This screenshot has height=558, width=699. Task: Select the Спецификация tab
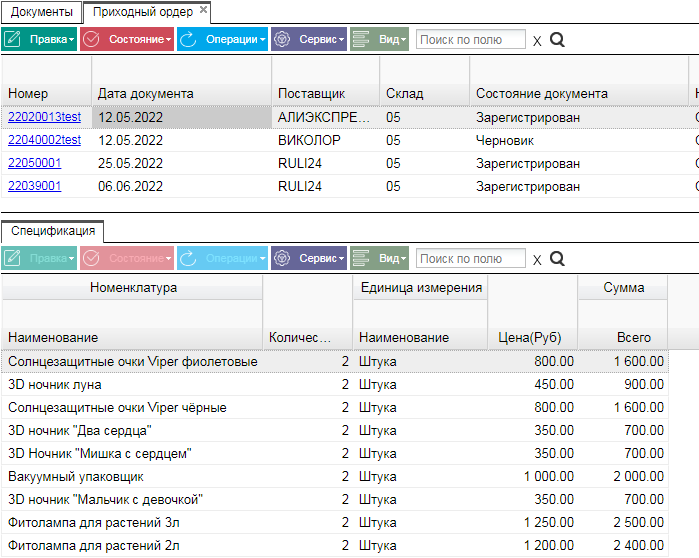point(53,231)
